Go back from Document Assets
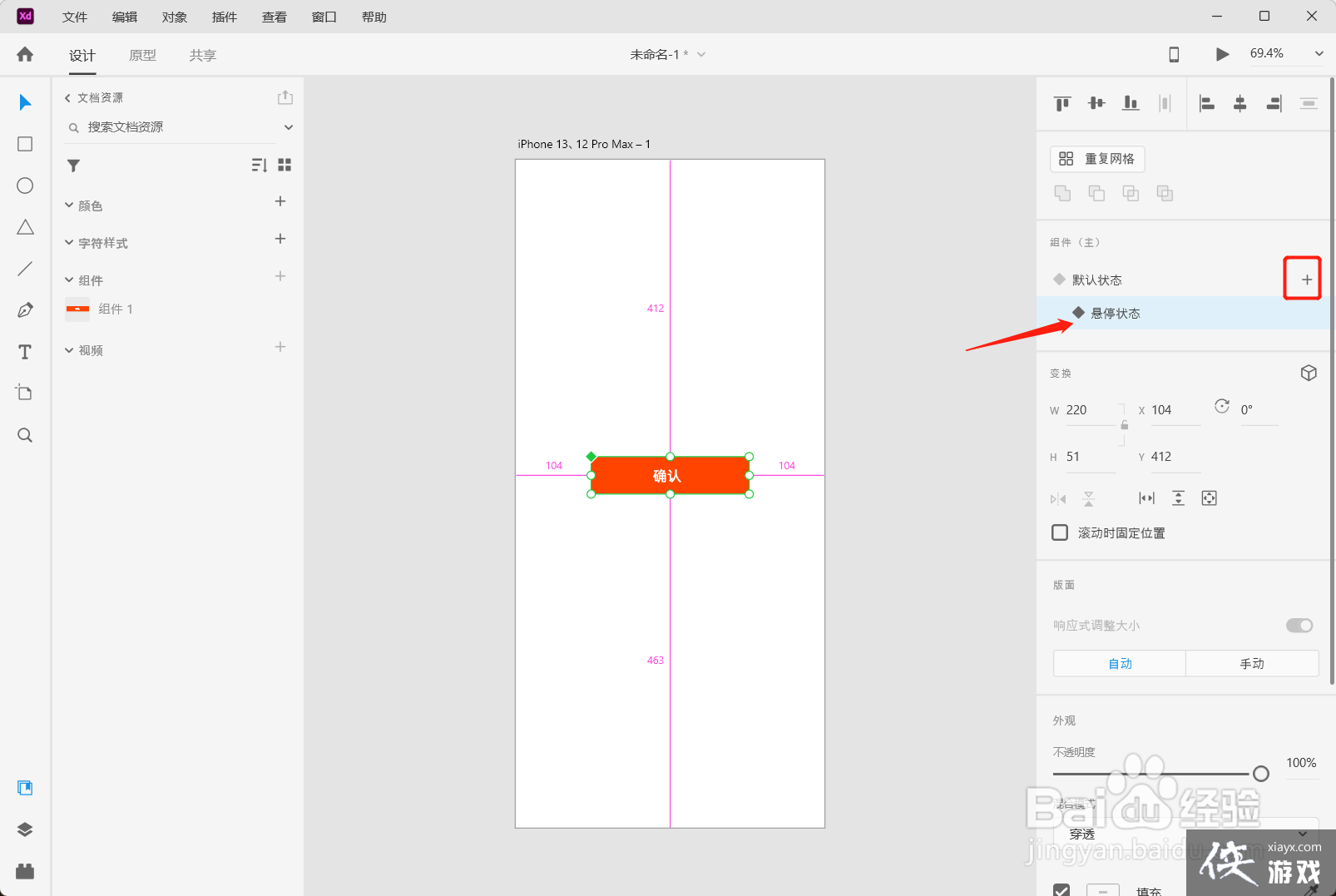This screenshot has width=1336, height=896. (x=67, y=98)
